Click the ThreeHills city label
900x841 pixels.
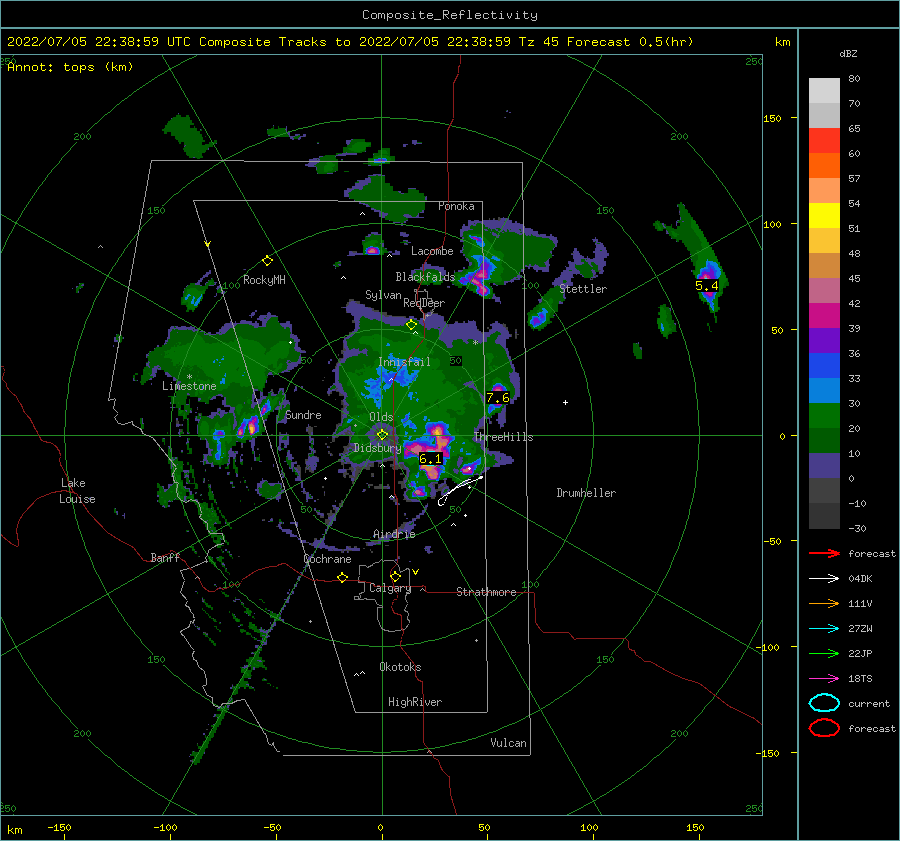(x=503, y=437)
